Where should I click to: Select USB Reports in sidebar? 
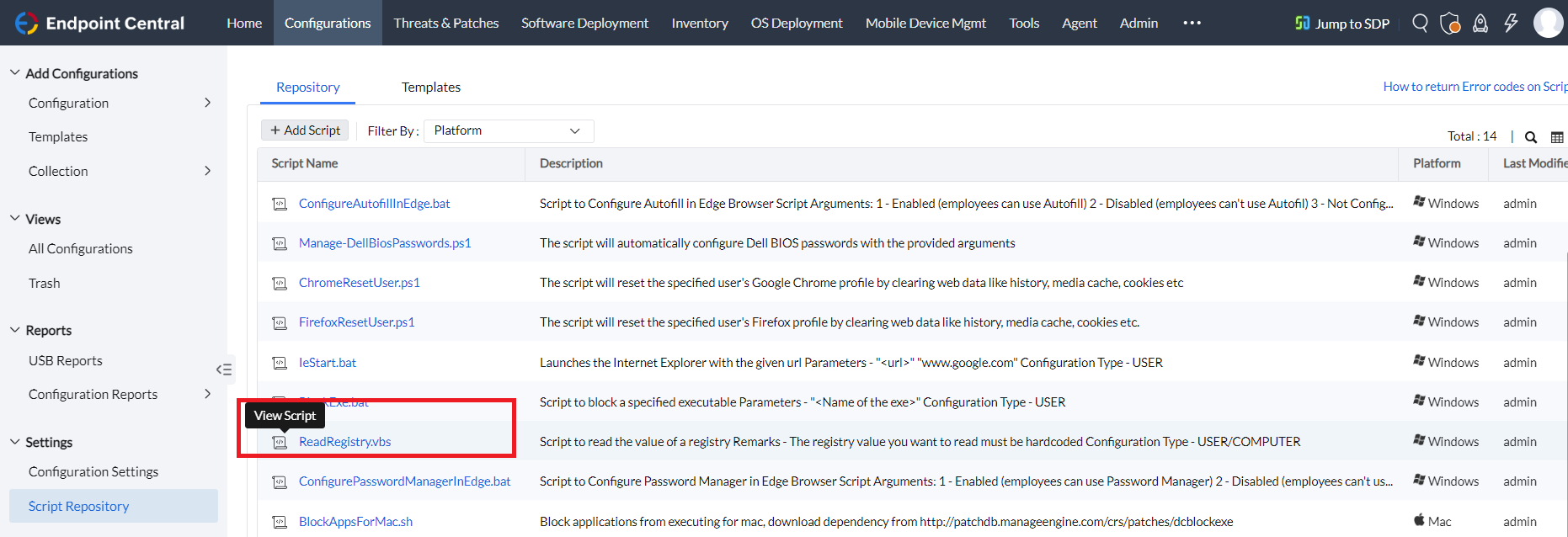click(65, 360)
